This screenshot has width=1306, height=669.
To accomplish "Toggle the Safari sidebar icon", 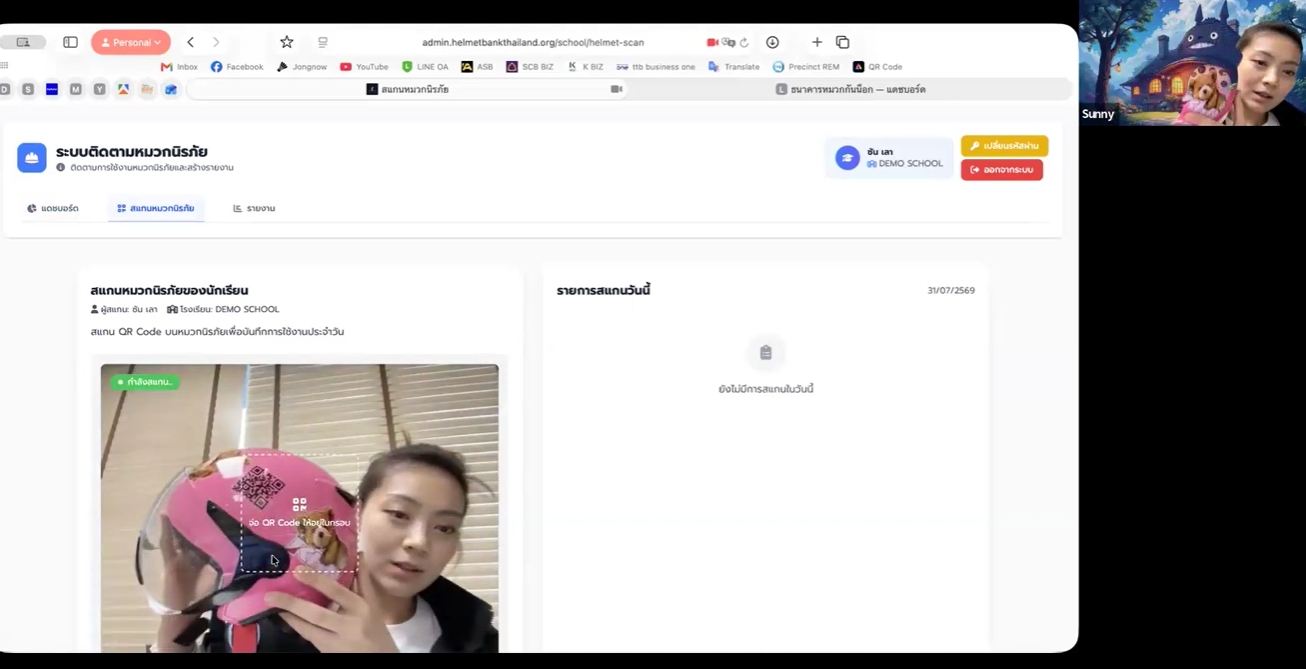I will [x=70, y=42].
